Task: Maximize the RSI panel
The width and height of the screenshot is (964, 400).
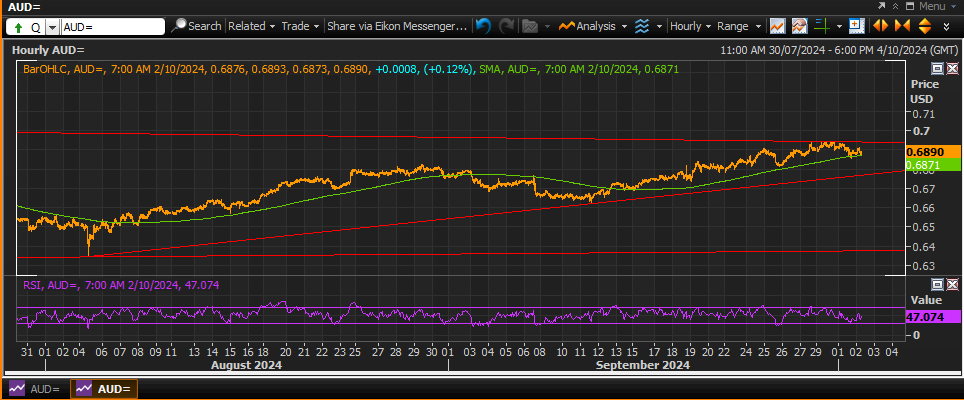Action: click(x=938, y=284)
